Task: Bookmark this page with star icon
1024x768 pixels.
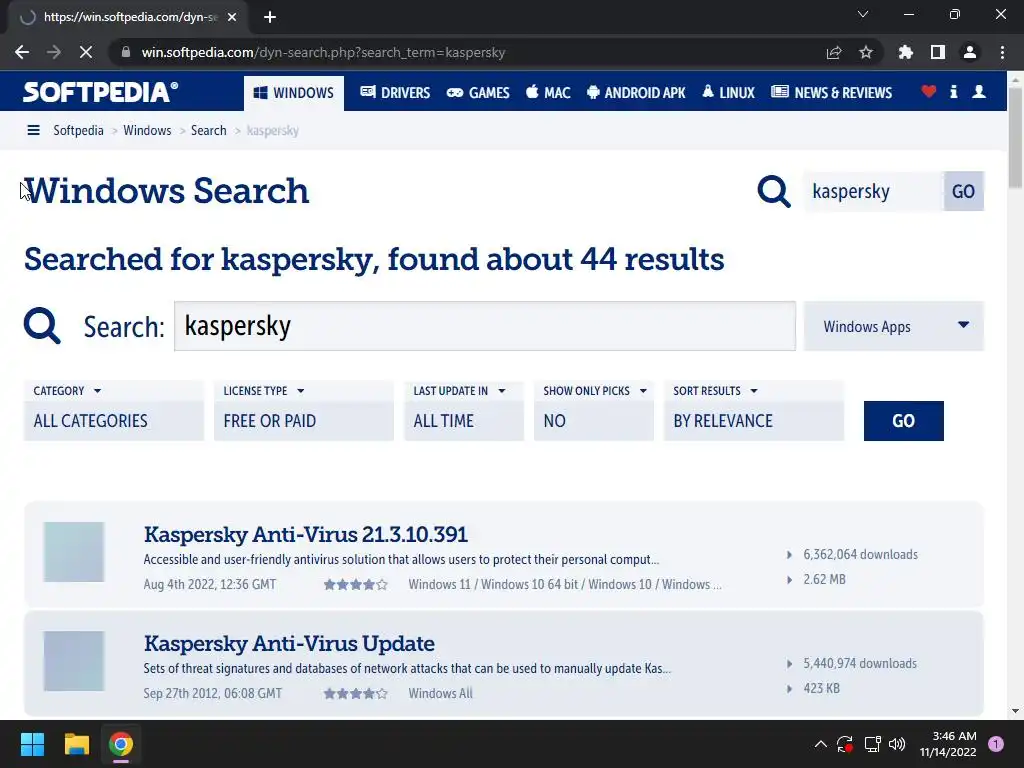Action: click(866, 52)
